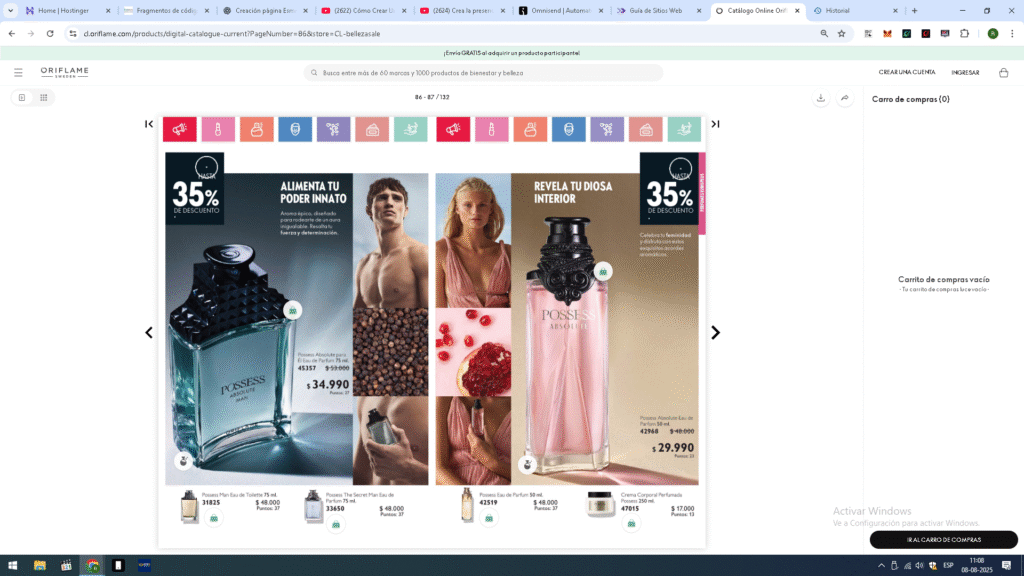Image resolution: width=1024 pixels, height=576 pixels.
Task: Open the perfume bottle category on the right page
Action: (530, 129)
